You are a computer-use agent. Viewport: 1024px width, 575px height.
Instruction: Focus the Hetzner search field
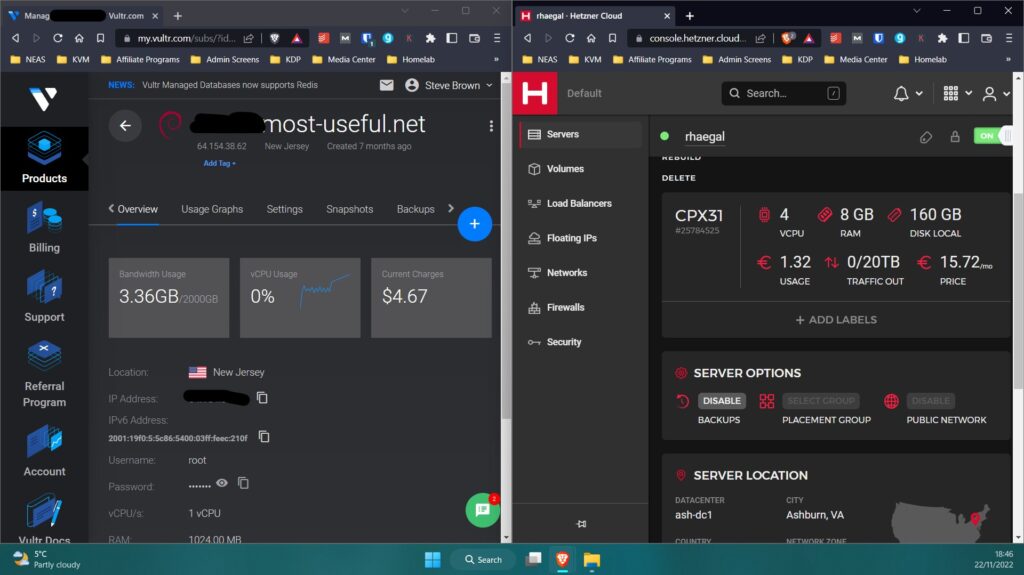tap(783, 93)
